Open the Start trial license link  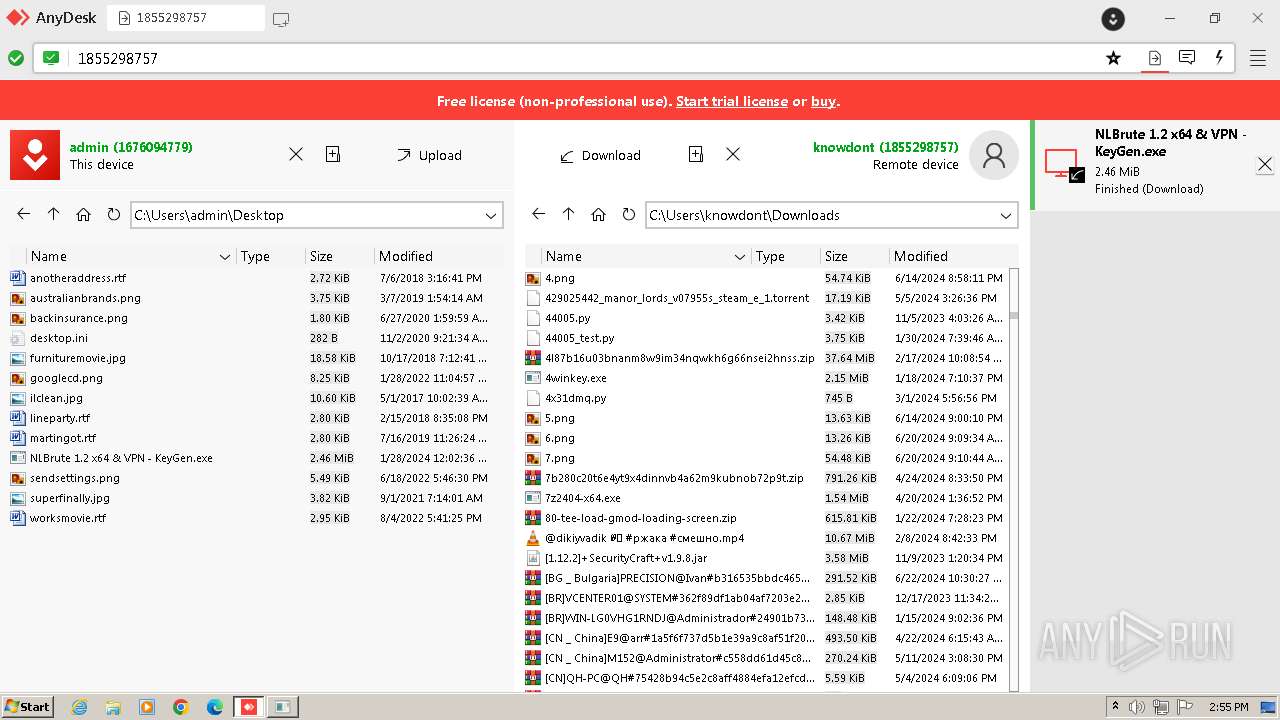[732, 101]
